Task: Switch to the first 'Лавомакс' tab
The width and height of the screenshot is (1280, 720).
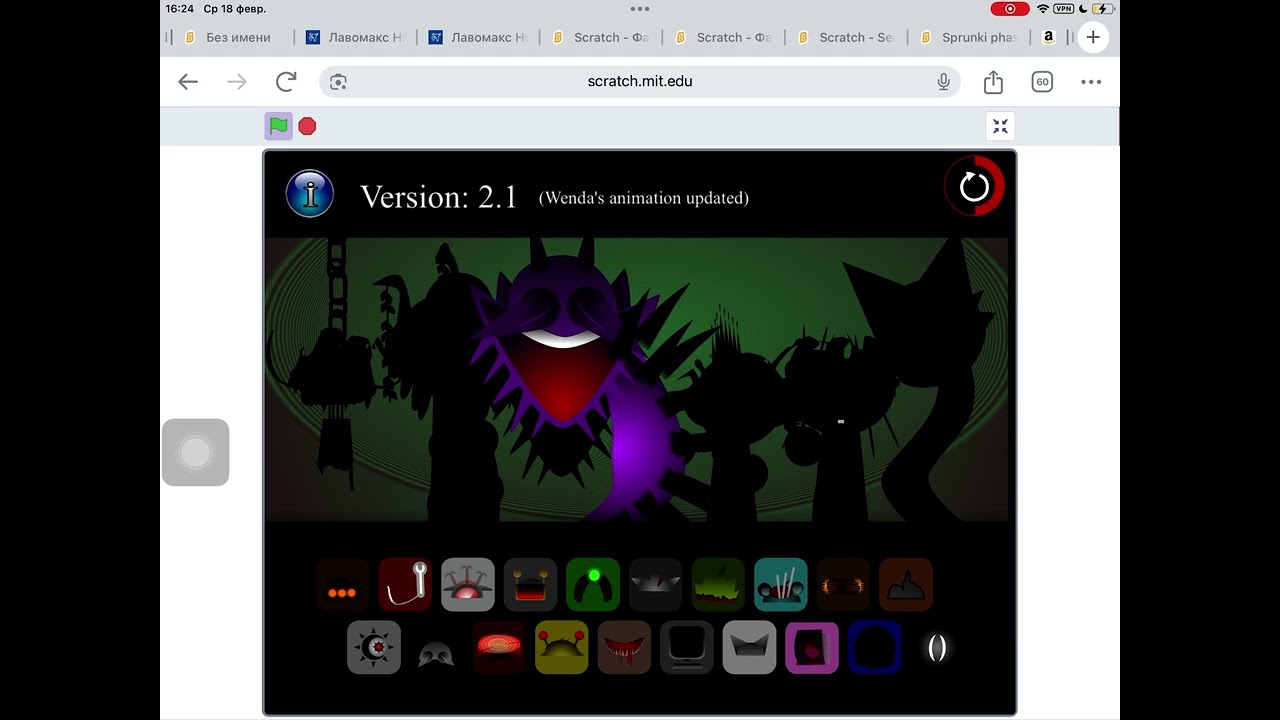Action: pos(355,37)
